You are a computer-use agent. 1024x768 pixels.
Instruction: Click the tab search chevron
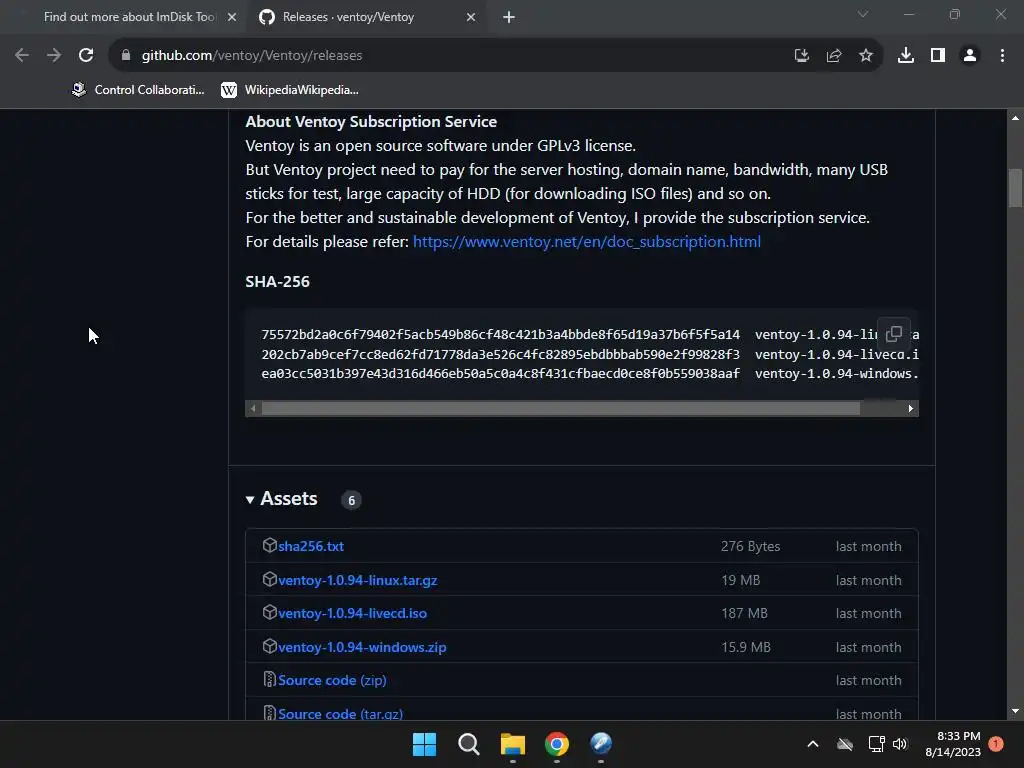(x=863, y=14)
